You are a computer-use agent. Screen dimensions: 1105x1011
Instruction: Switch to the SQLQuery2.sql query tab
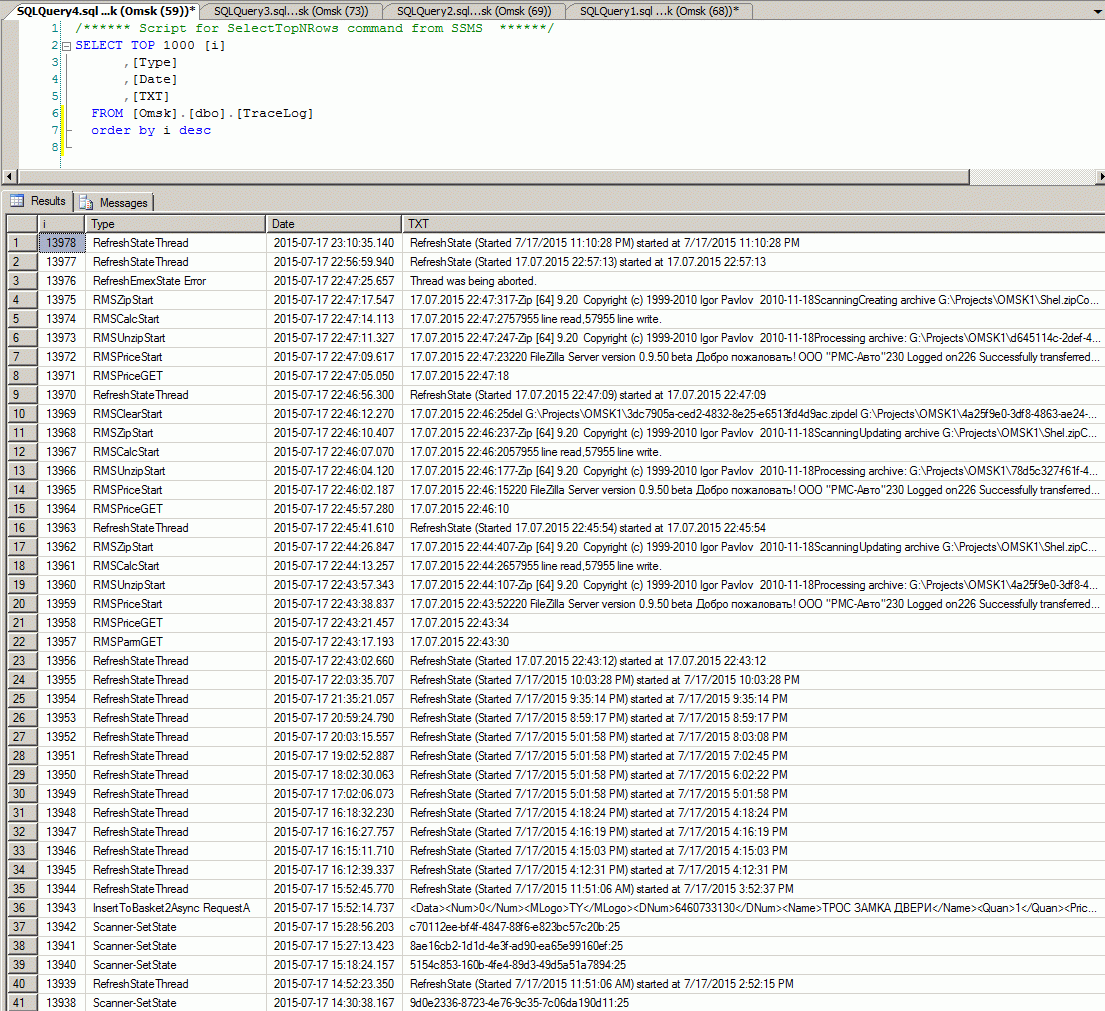pyautogui.click(x=474, y=11)
